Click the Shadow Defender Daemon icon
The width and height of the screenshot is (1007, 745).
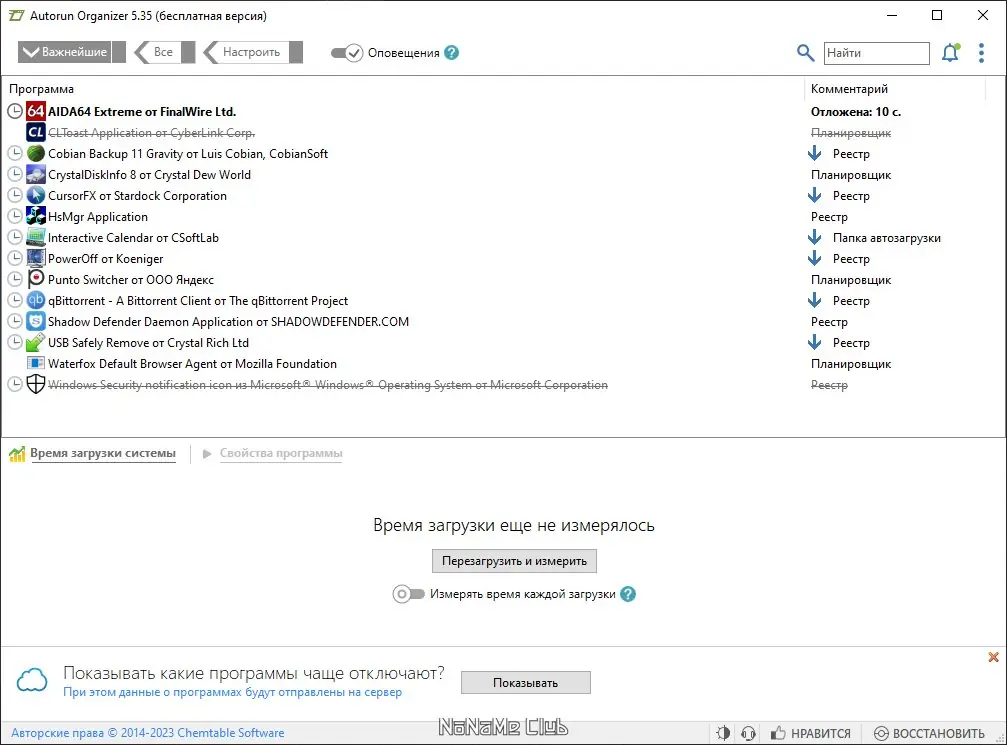tap(35, 321)
